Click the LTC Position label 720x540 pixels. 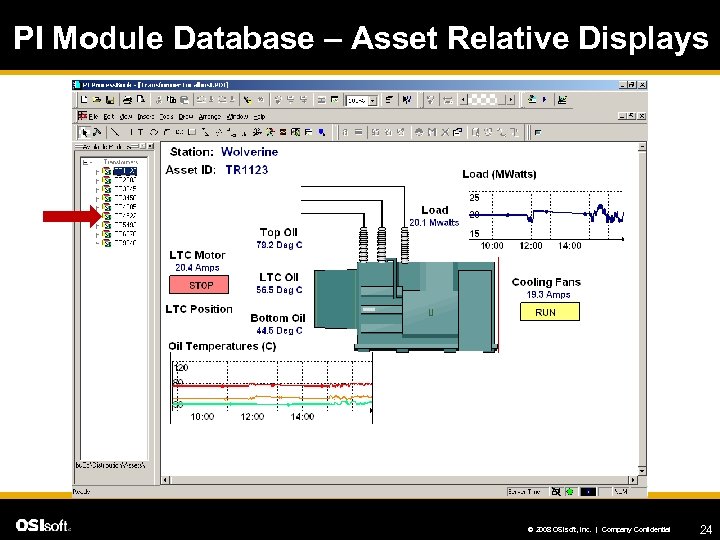click(x=199, y=309)
